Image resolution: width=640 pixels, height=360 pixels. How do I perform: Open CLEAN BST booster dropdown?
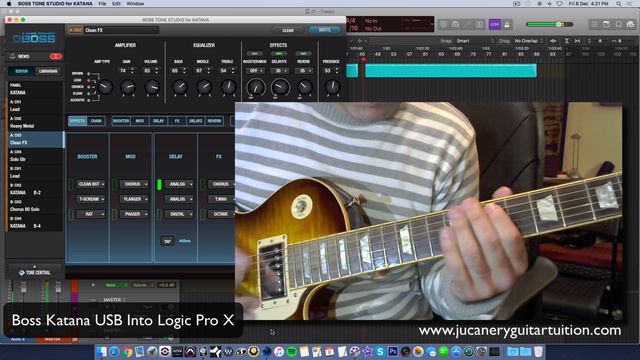91,184
